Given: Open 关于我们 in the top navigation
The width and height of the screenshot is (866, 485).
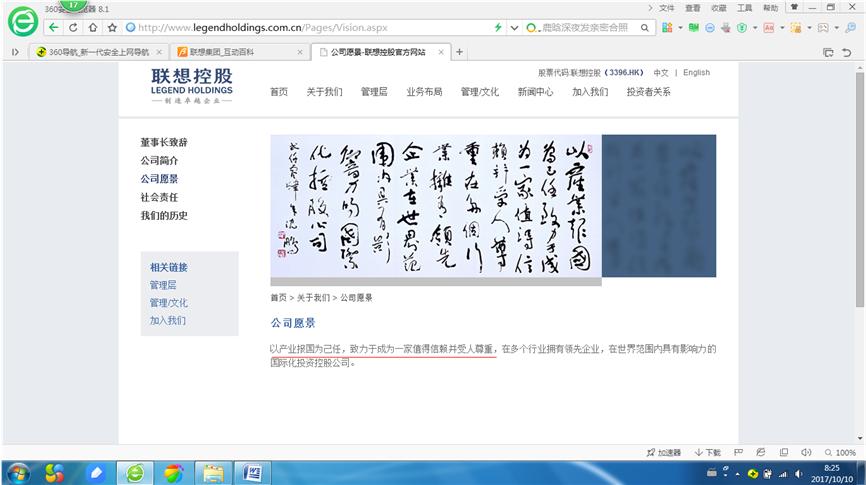Looking at the screenshot, I should (x=324, y=92).
